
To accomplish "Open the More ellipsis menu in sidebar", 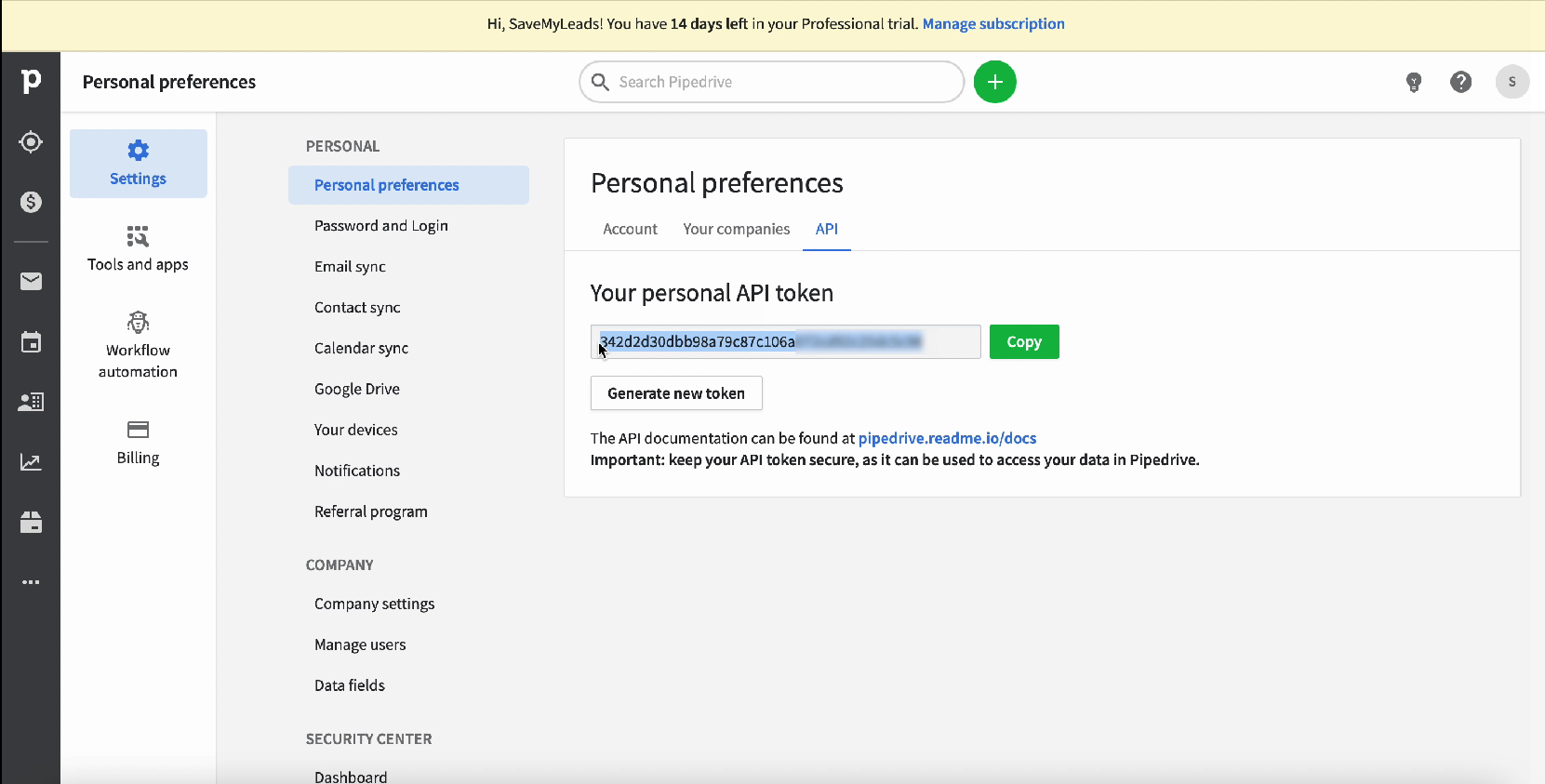I will click(x=31, y=582).
